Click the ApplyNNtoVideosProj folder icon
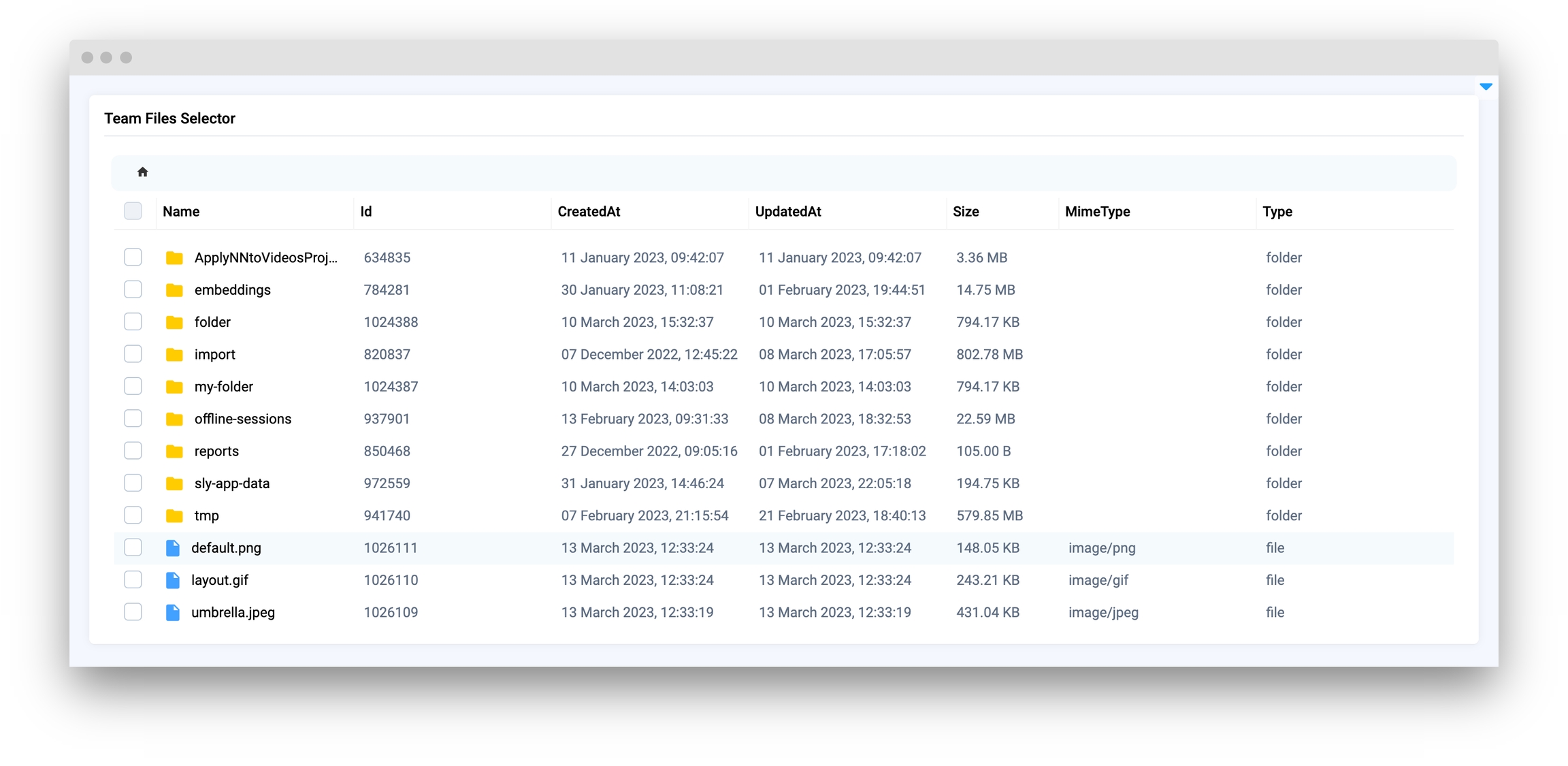 pos(174,257)
